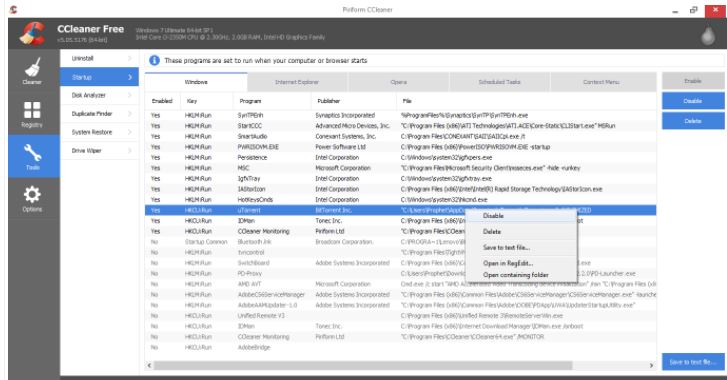Select the HotKeysCmds startup entry

pyautogui.click(x=401, y=200)
